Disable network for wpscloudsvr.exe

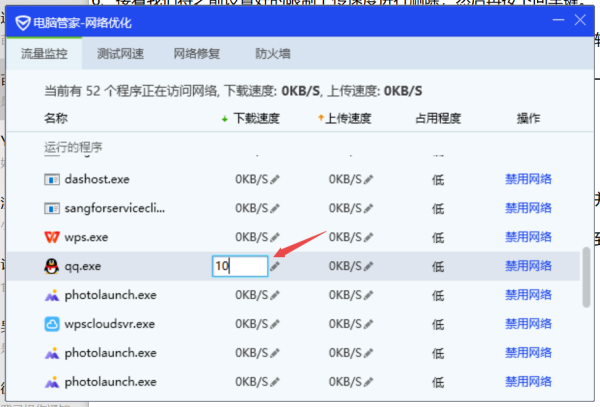(528, 324)
